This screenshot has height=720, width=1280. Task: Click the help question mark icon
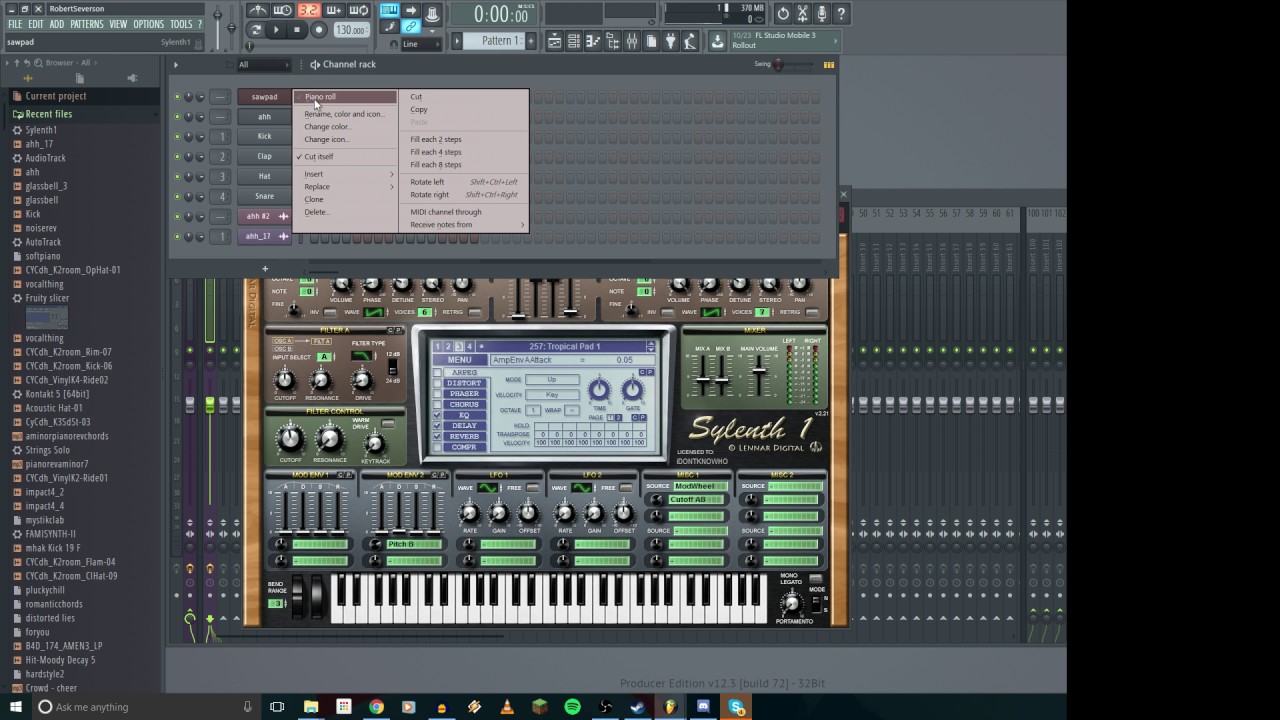click(x=841, y=14)
